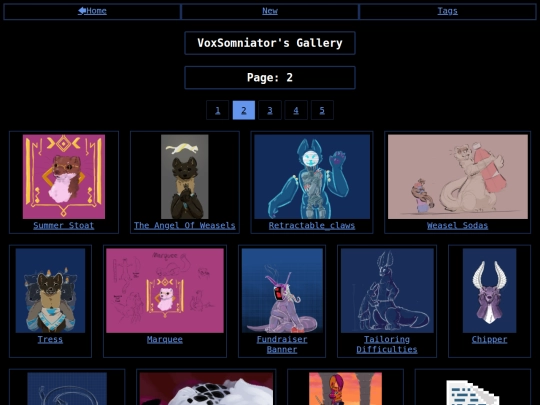Open Retractable_claws thumbnail image
The width and height of the screenshot is (540, 405).
click(312, 177)
